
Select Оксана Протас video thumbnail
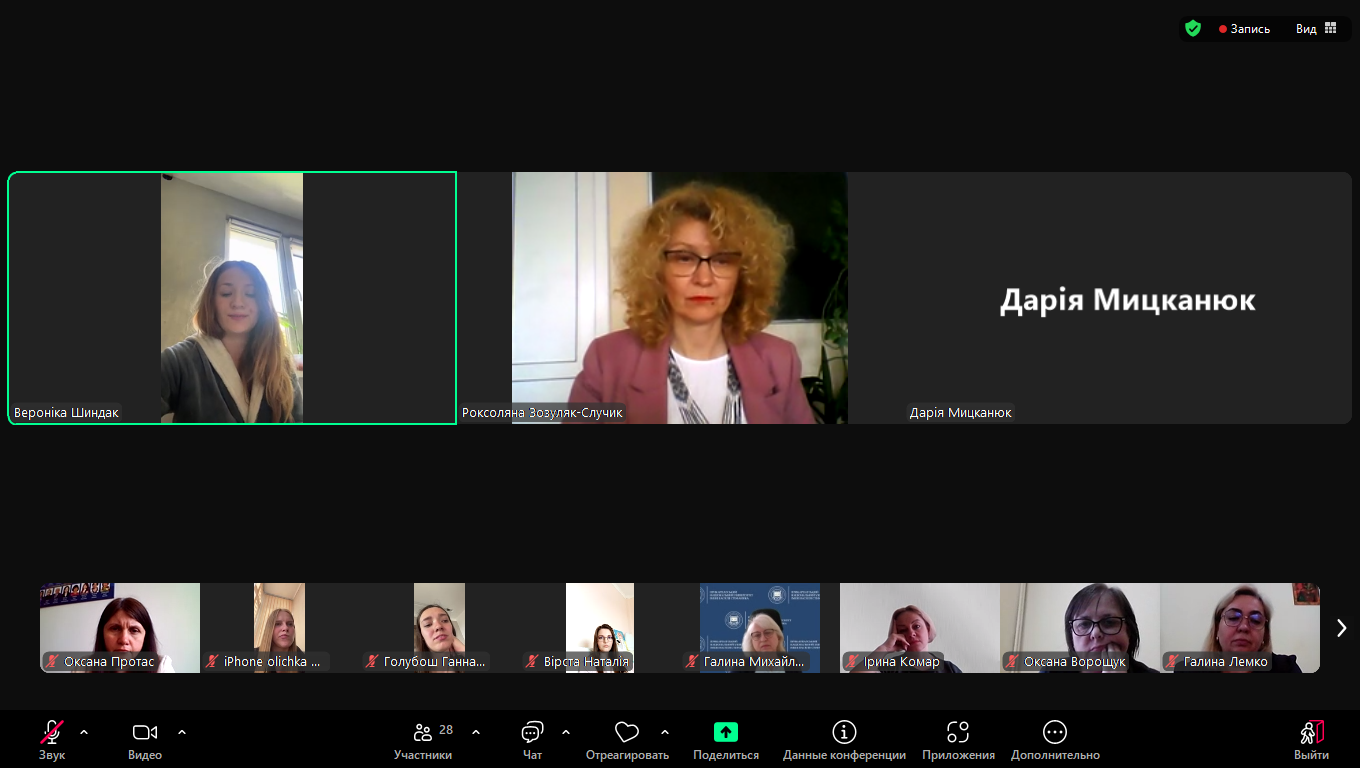coord(119,627)
